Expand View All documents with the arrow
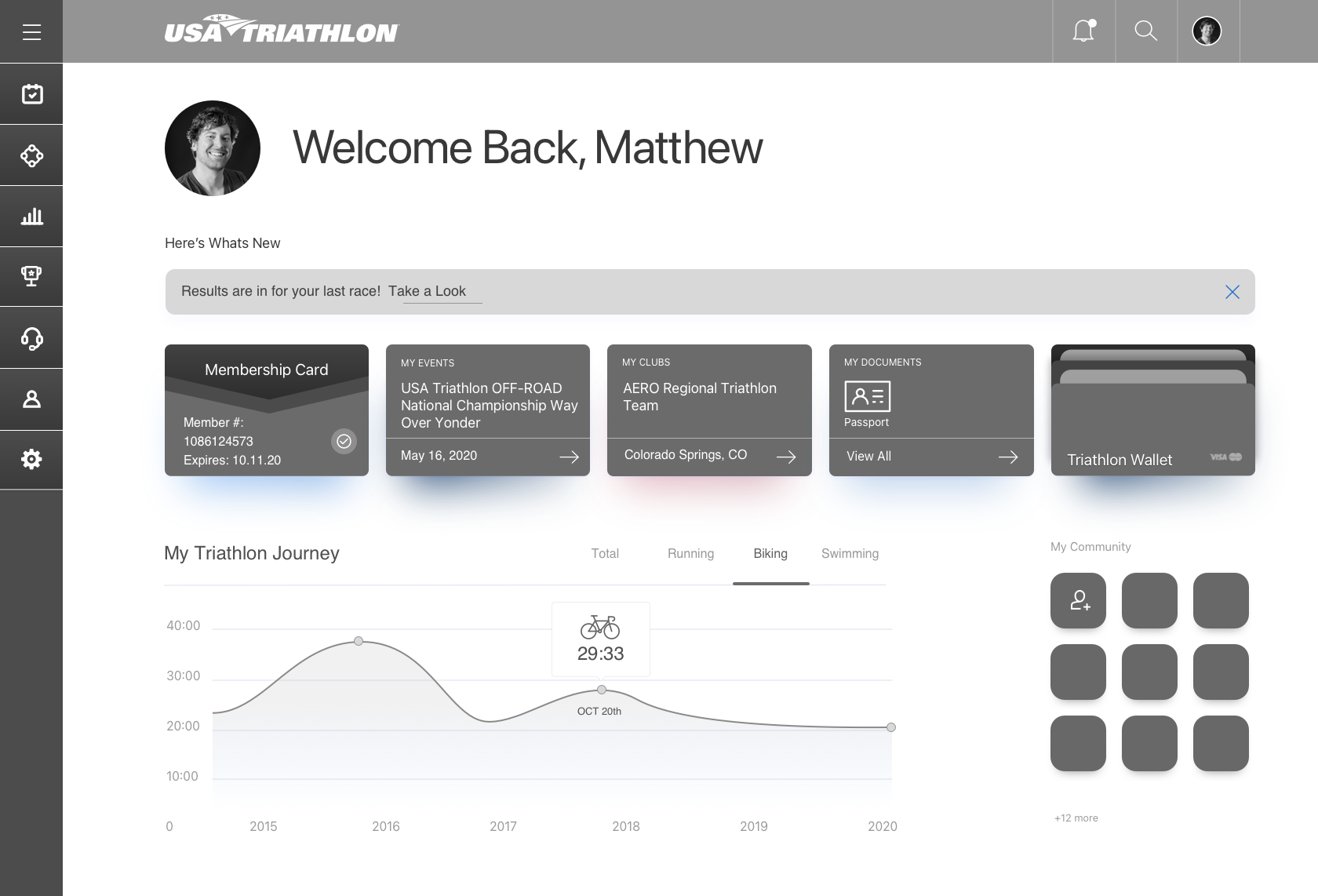Screen dimensions: 1318x896 1010,457
